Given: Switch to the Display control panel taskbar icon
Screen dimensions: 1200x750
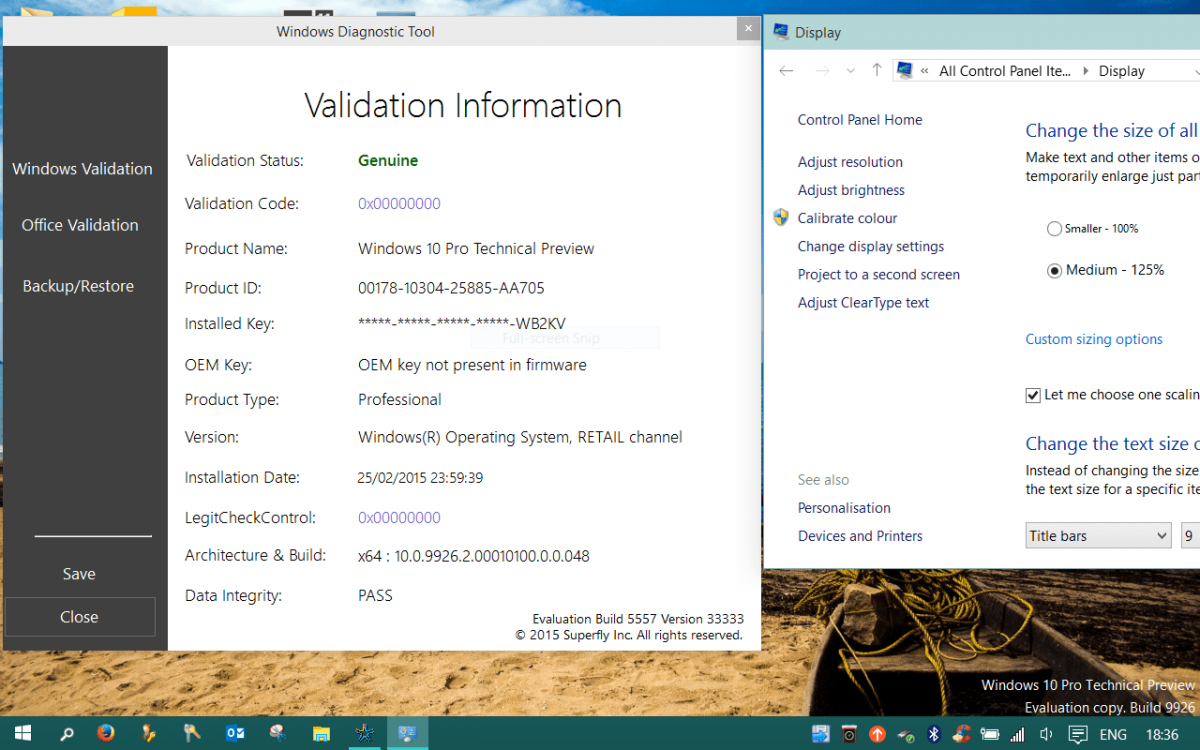Looking at the screenshot, I should tap(407, 733).
